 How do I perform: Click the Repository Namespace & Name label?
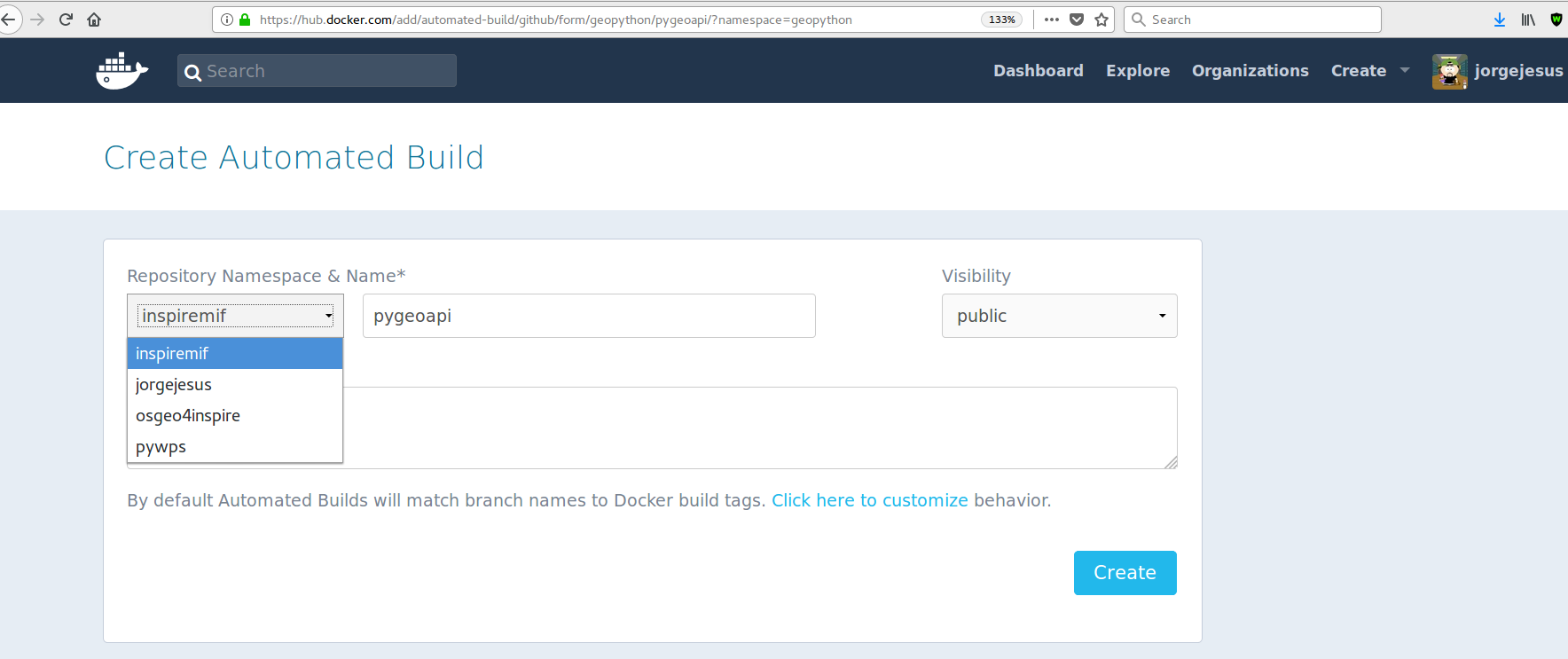point(266,276)
